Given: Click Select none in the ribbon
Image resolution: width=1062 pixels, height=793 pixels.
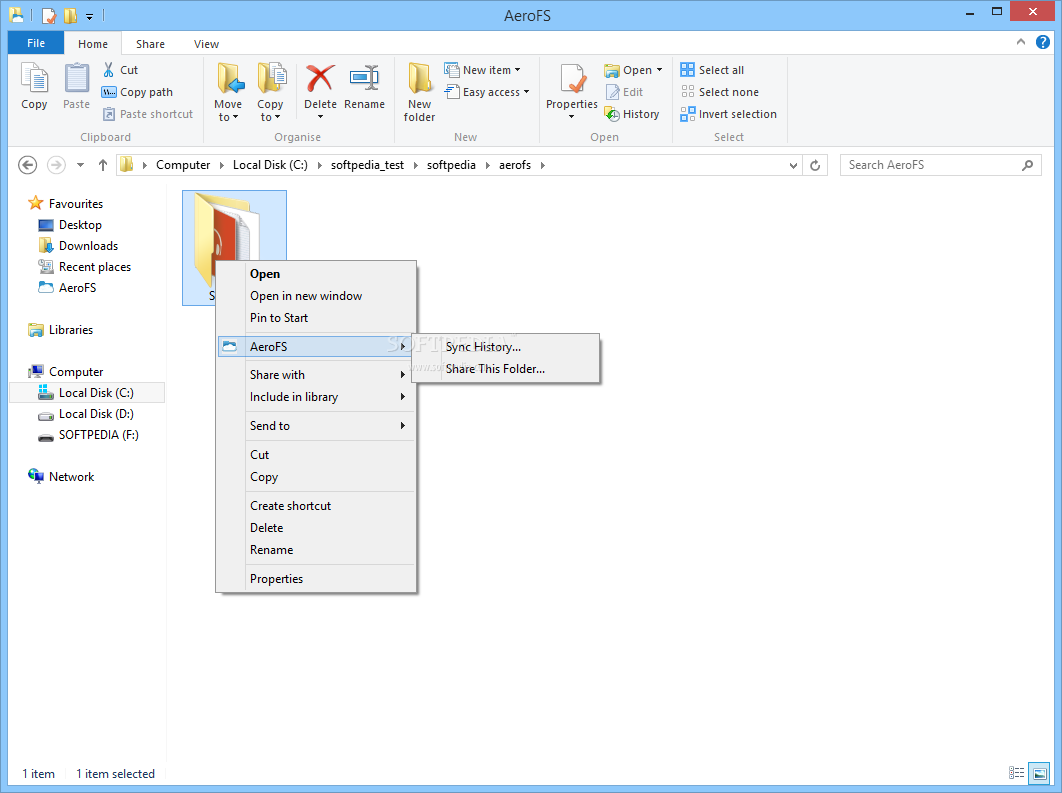Looking at the screenshot, I should click(x=719, y=92).
